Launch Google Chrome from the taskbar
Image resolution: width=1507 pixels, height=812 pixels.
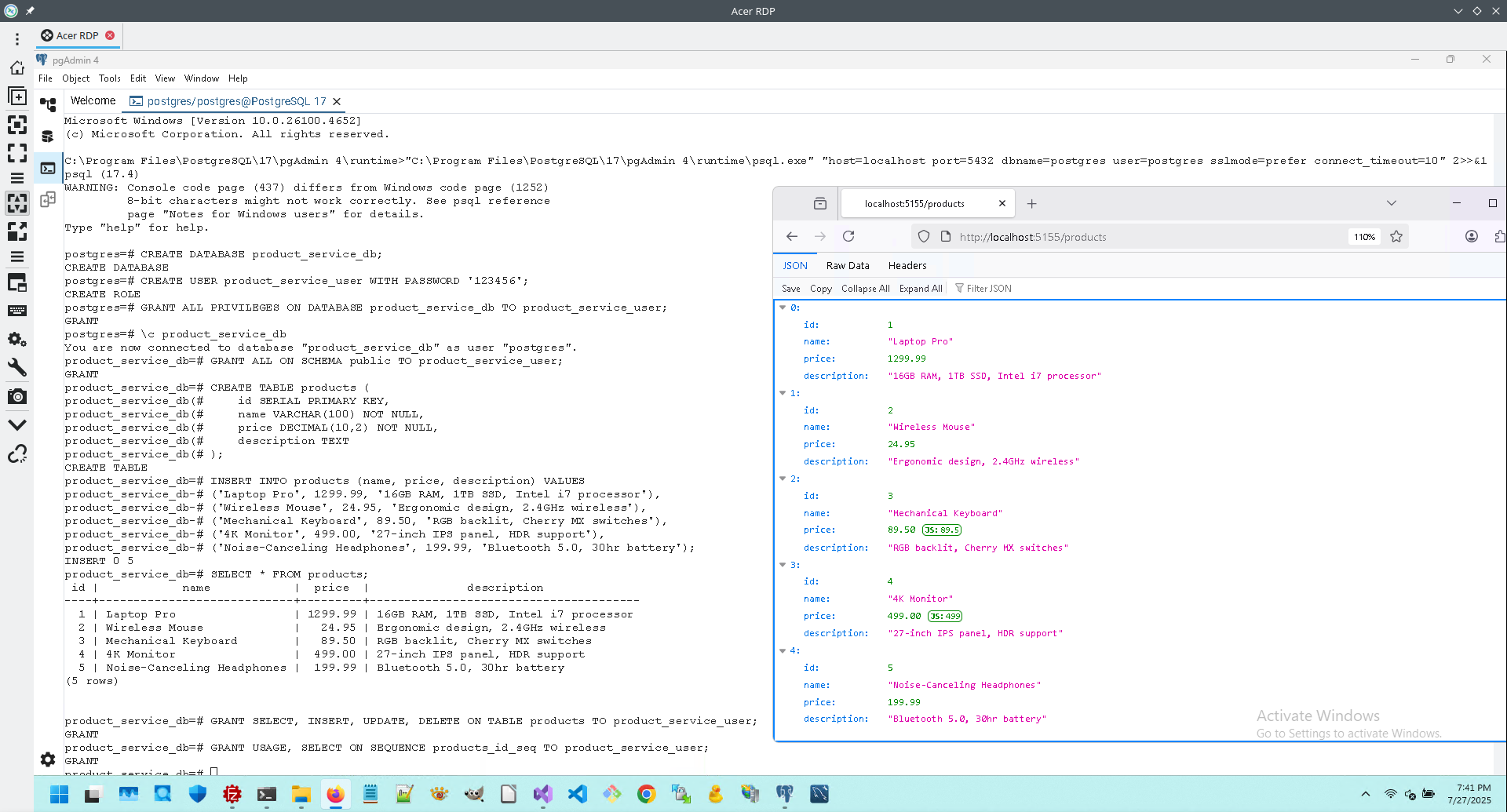647,794
